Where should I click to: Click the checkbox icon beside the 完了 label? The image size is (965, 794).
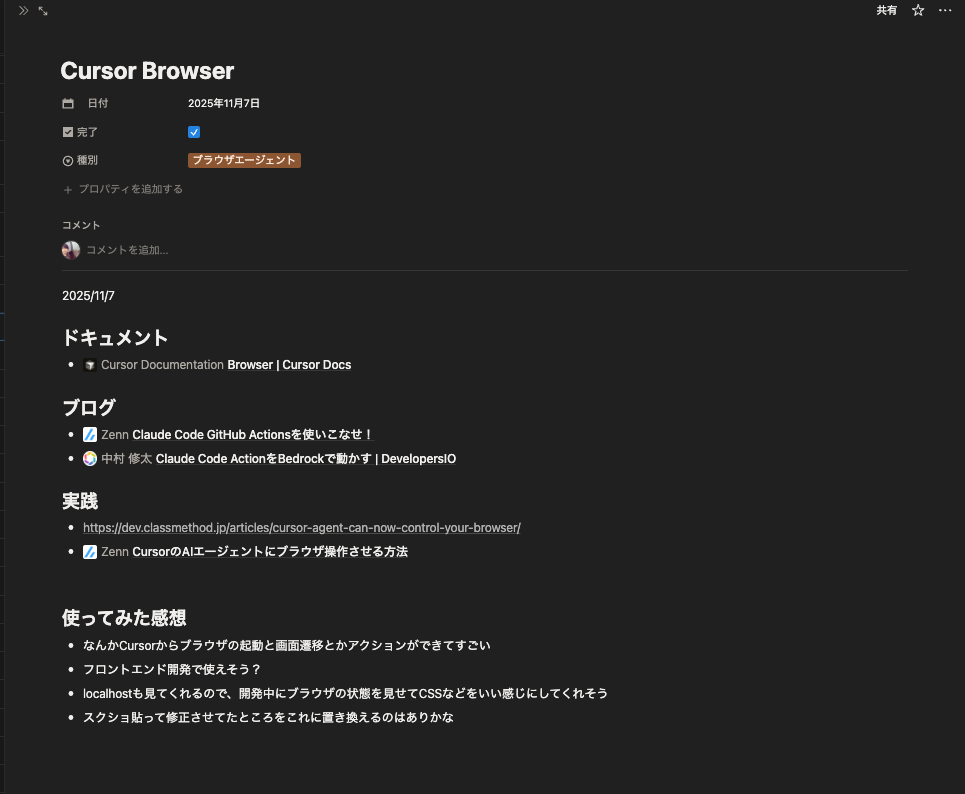(67, 131)
